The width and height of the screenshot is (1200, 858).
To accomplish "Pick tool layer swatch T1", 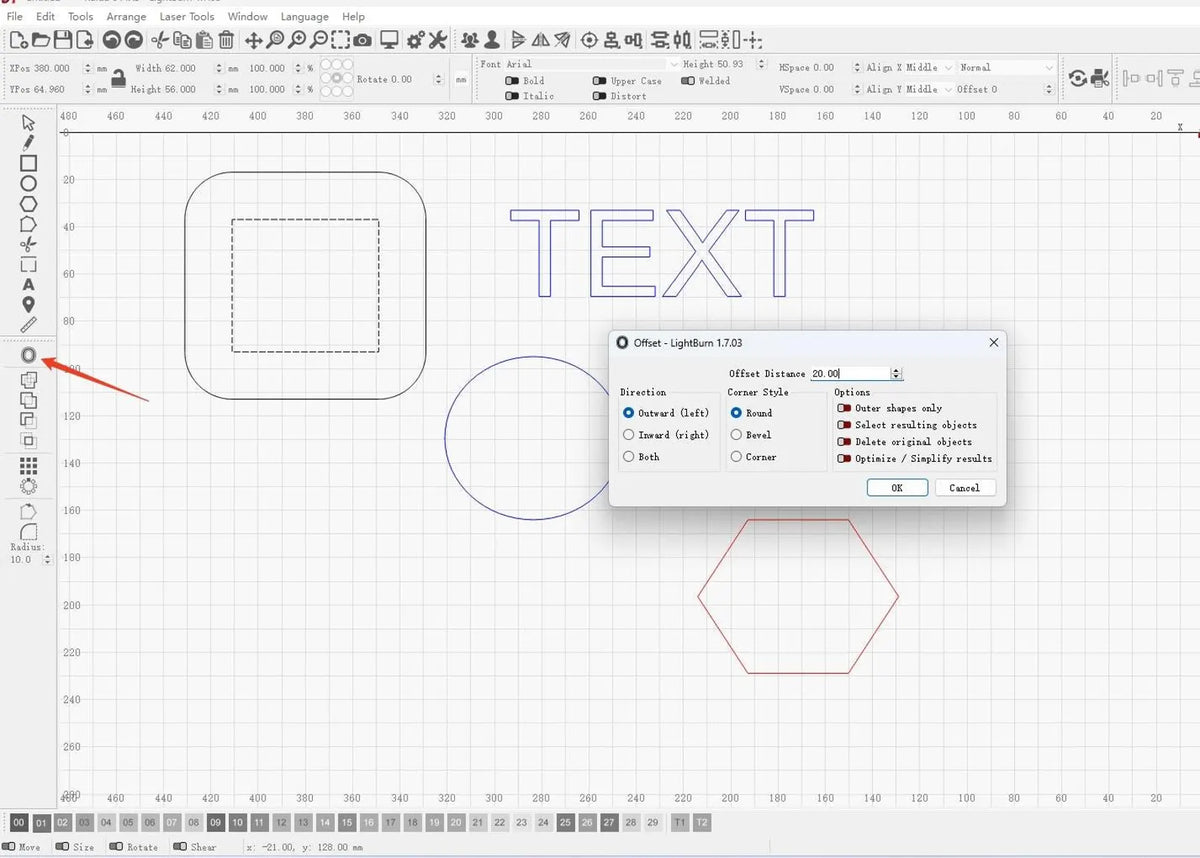I will point(680,823).
